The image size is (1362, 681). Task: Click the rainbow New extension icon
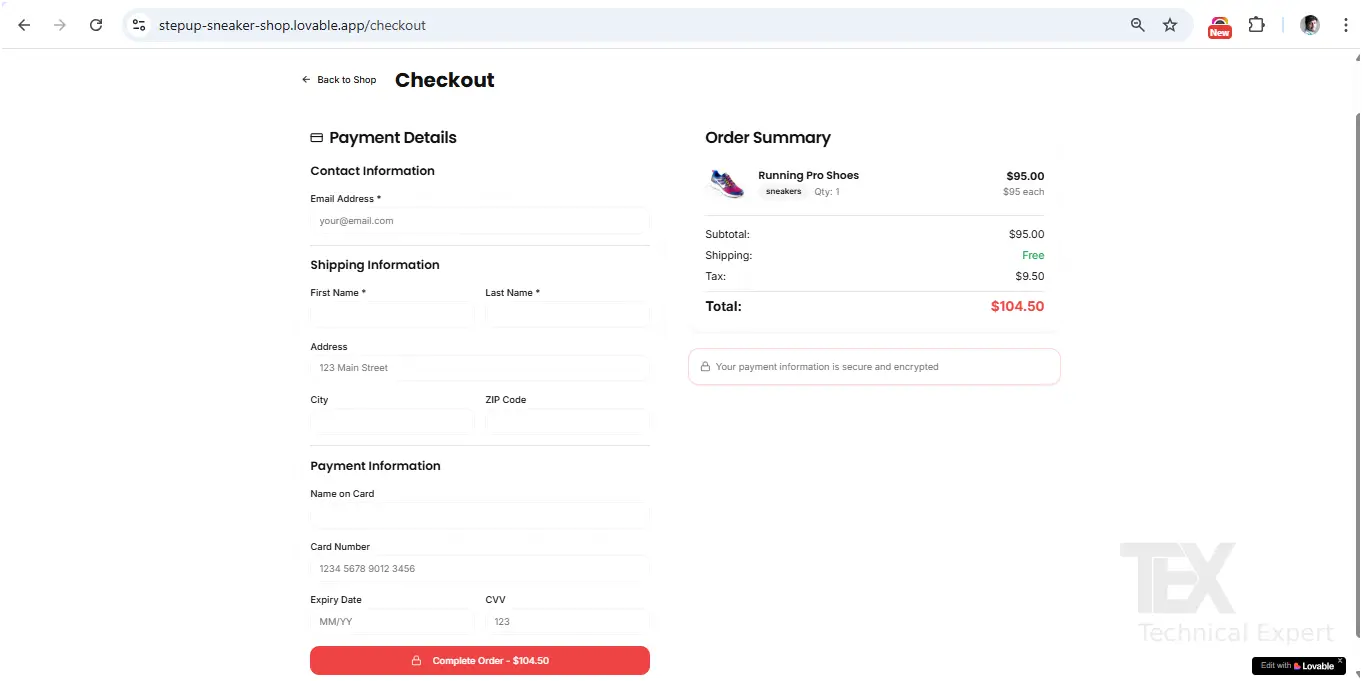1219,26
